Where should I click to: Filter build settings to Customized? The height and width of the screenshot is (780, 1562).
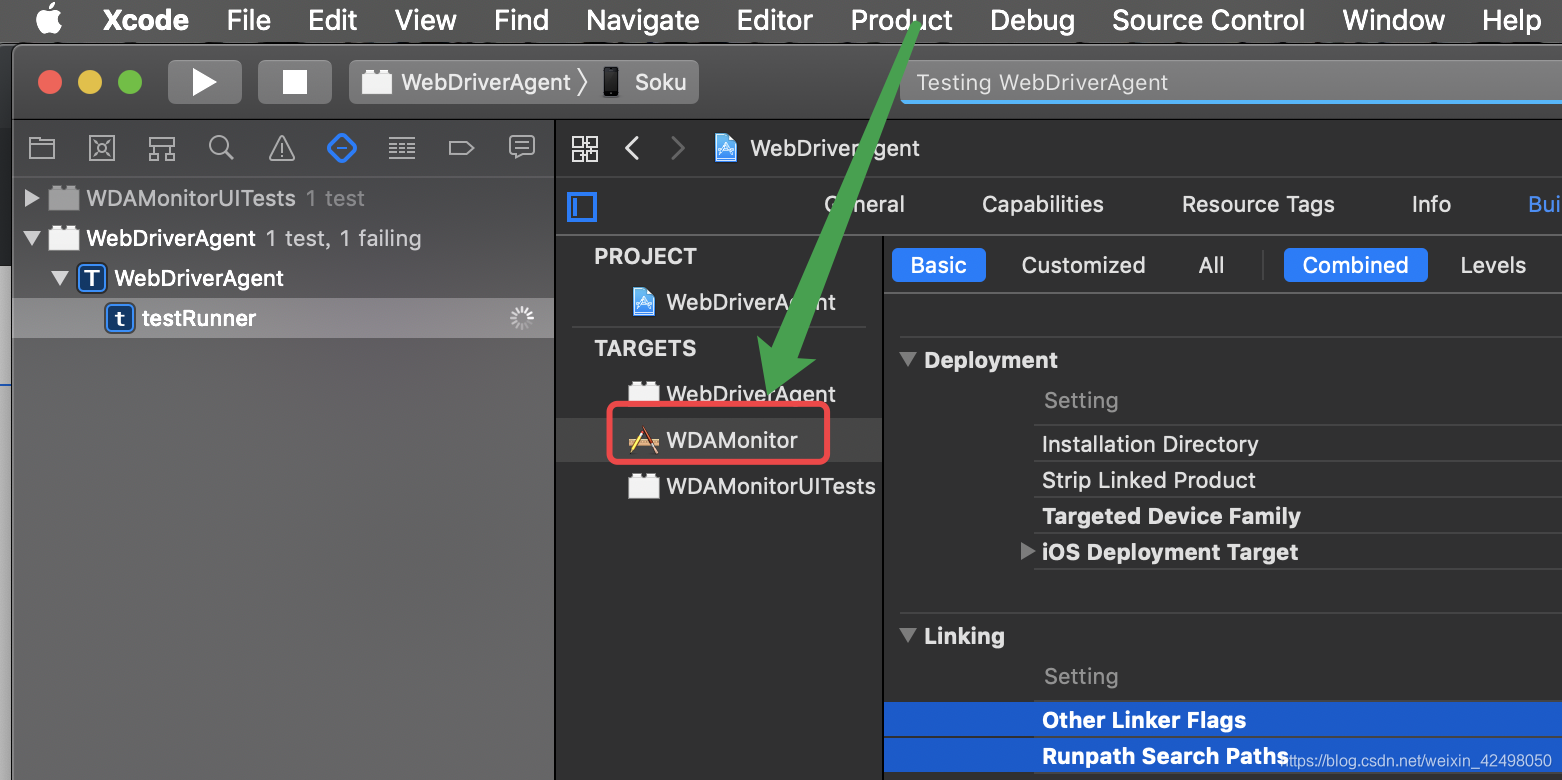tap(1083, 265)
